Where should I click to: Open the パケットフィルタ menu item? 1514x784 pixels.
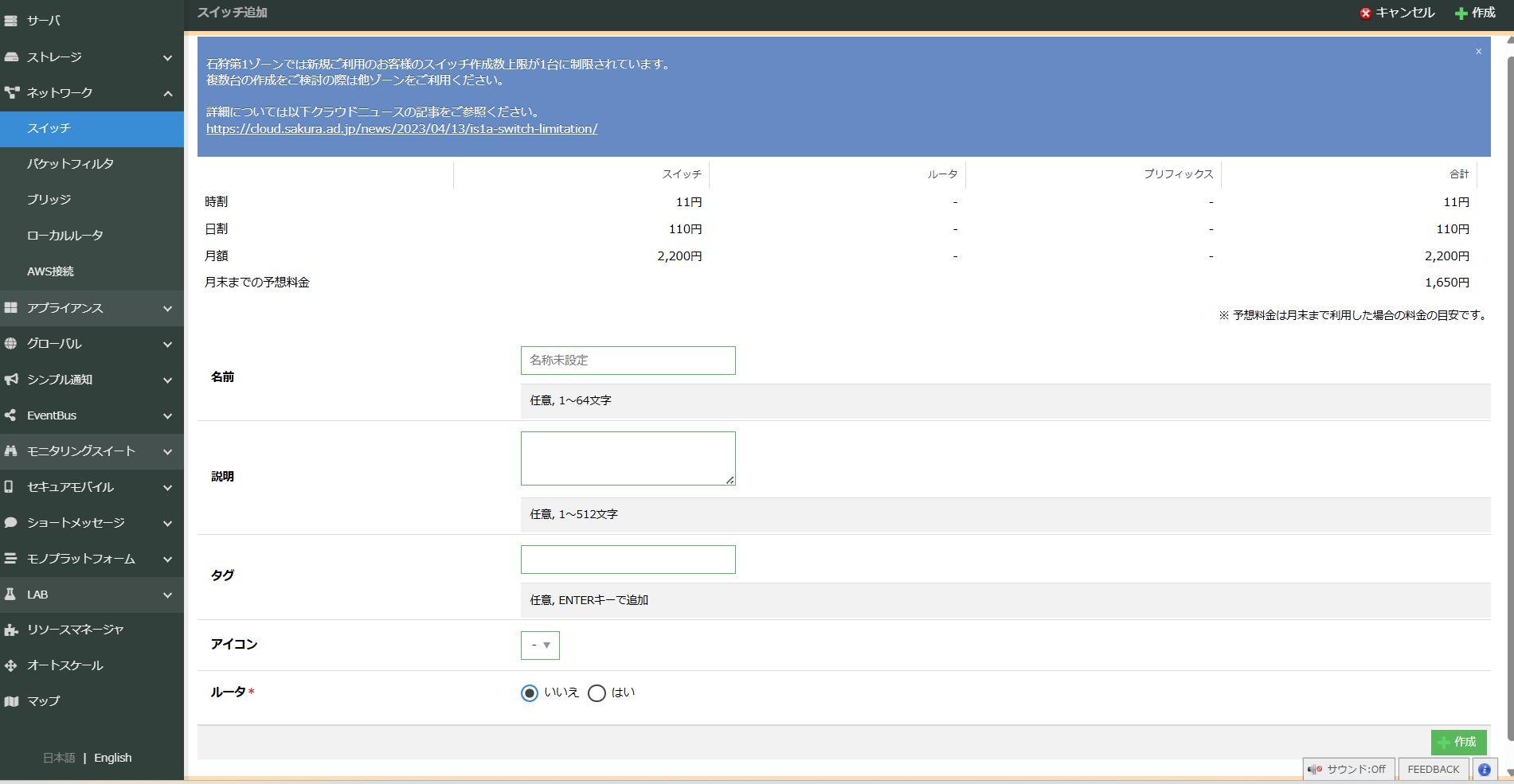[70, 164]
